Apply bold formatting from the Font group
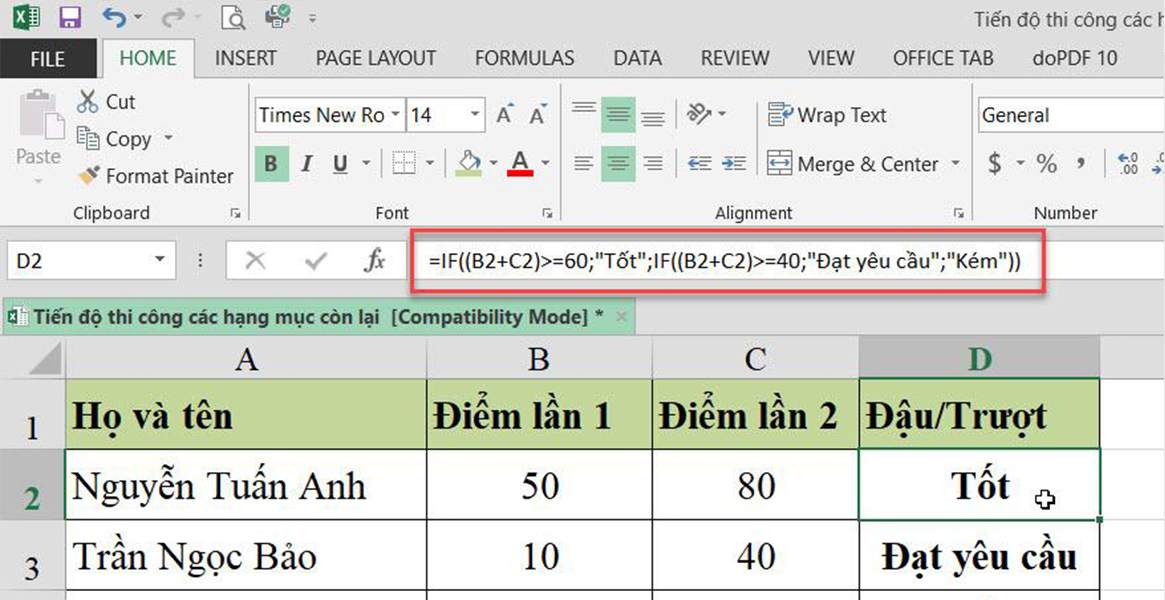This screenshot has width=1165, height=600. coord(270,163)
